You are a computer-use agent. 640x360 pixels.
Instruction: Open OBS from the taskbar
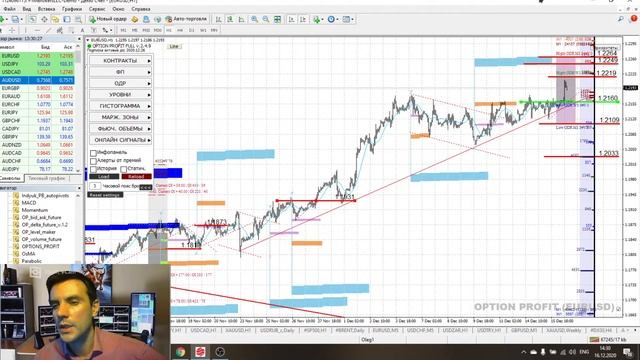tap(220, 351)
